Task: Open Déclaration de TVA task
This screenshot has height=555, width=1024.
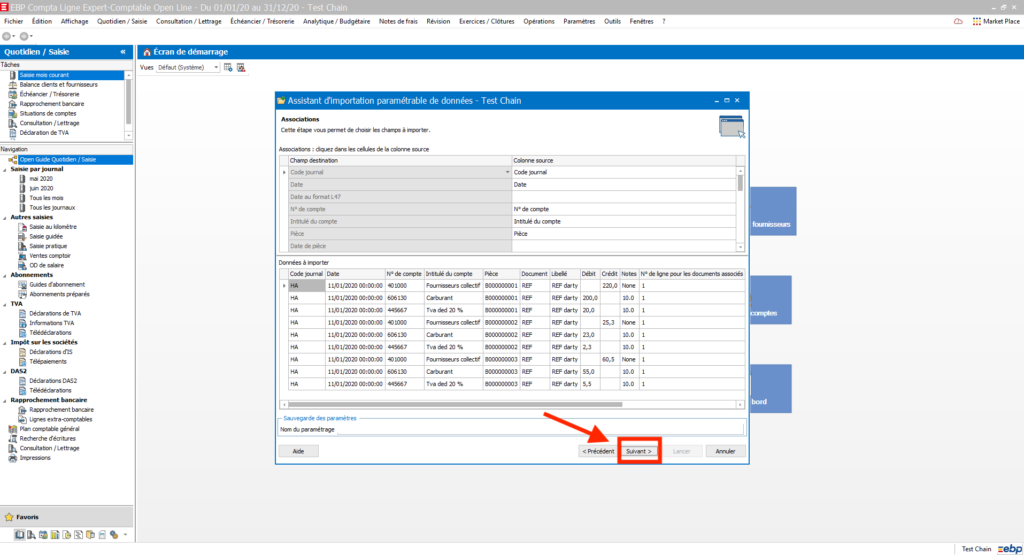Action: [x=44, y=133]
